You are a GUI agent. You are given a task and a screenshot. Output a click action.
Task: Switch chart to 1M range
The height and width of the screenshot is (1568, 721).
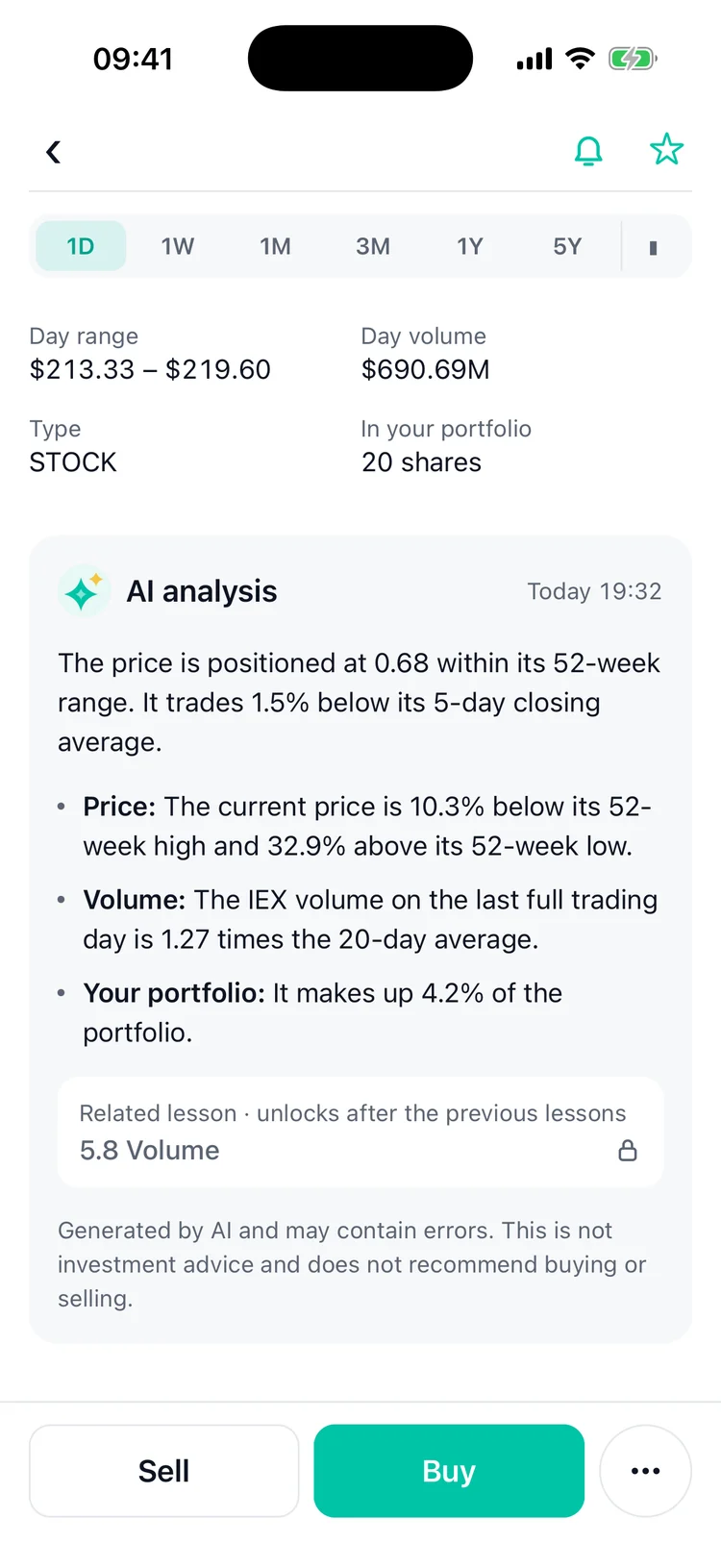(275, 246)
